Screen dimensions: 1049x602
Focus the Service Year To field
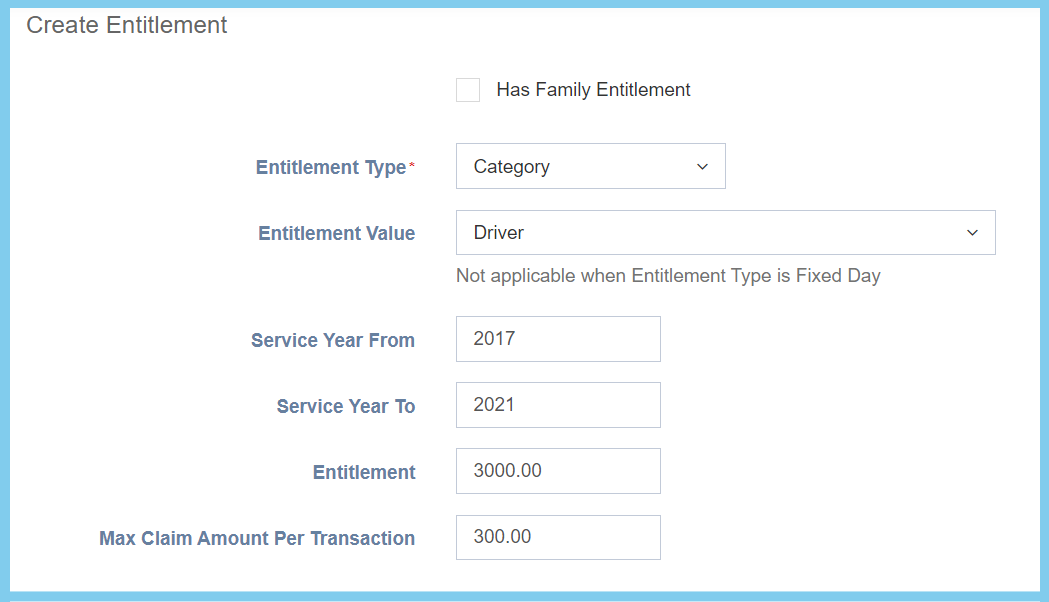pos(558,405)
